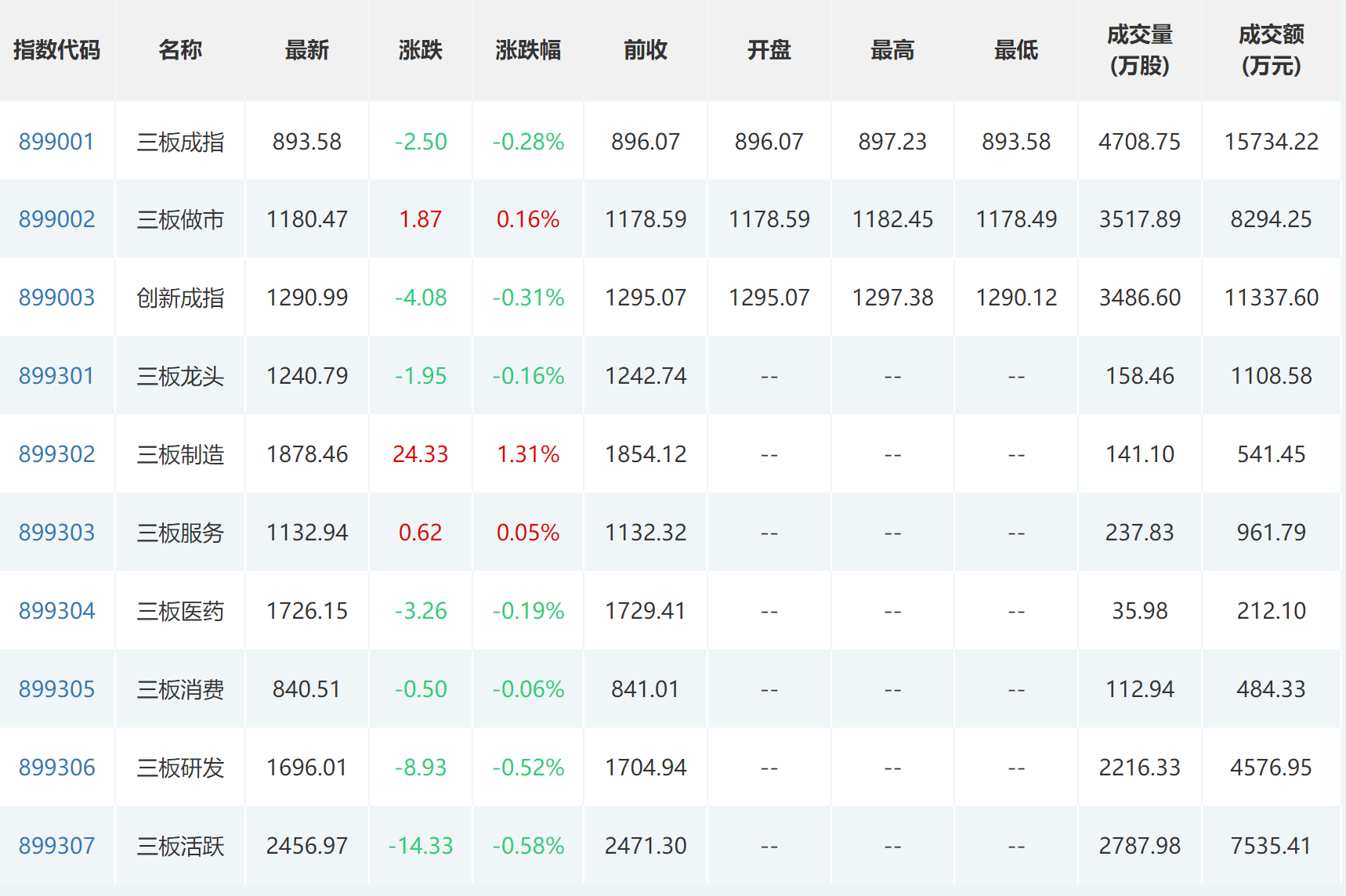Click latest value 1180.47
Viewport: 1346px width, 896px height.
[307, 219]
